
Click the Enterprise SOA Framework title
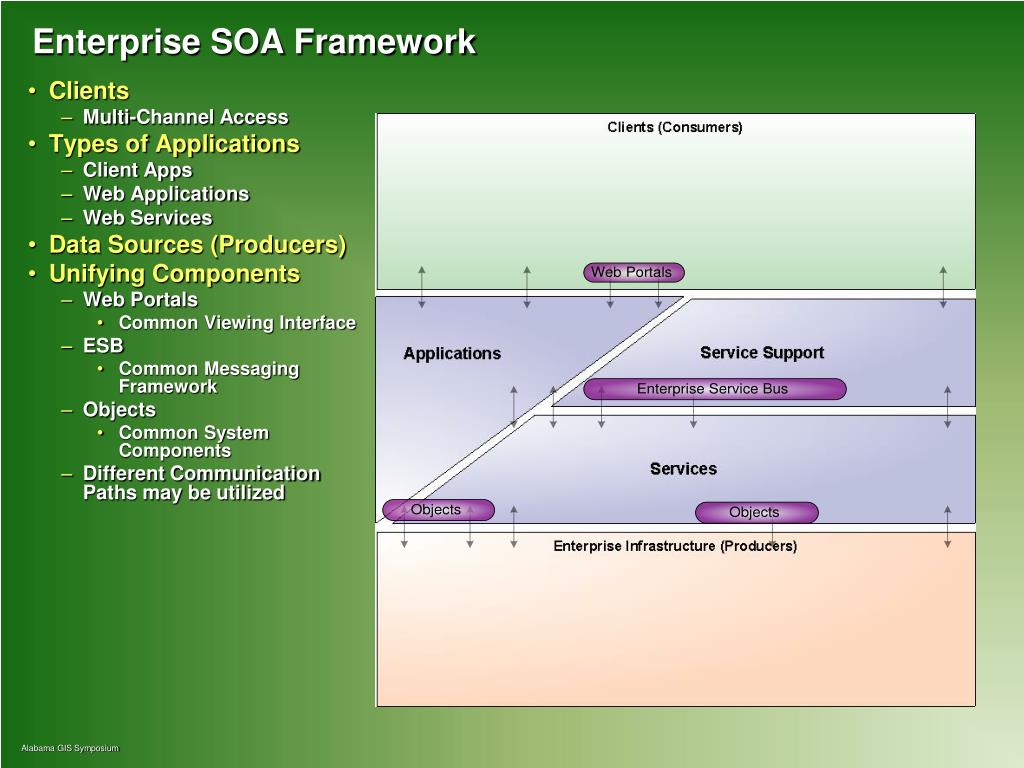[254, 42]
